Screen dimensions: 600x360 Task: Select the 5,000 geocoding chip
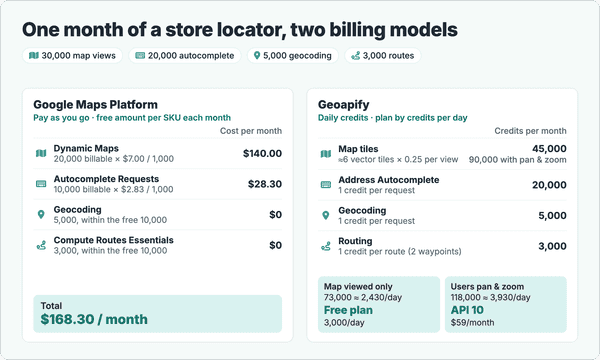click(293, 55)
